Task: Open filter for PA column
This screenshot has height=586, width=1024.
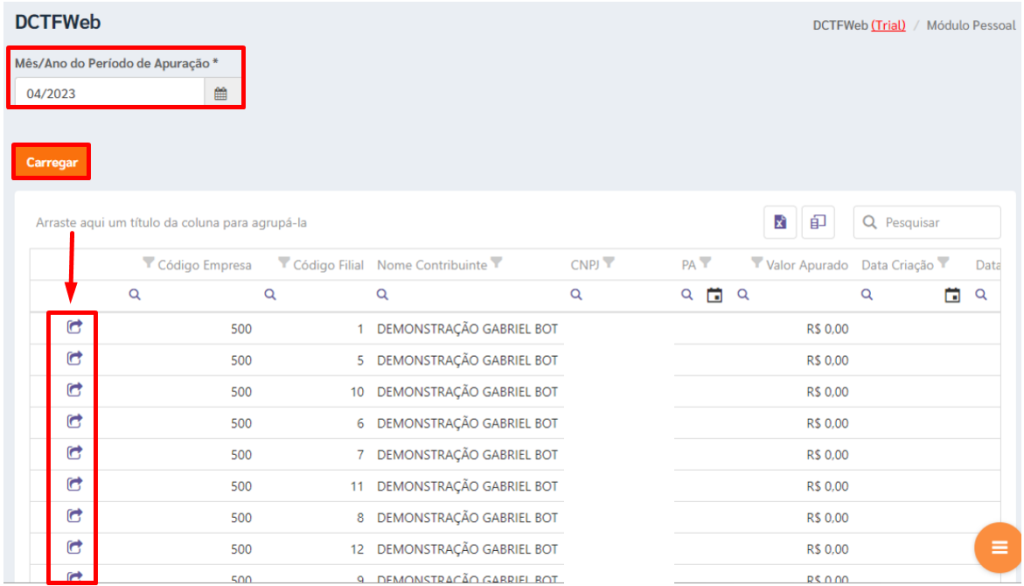Action: coord(705,263)
